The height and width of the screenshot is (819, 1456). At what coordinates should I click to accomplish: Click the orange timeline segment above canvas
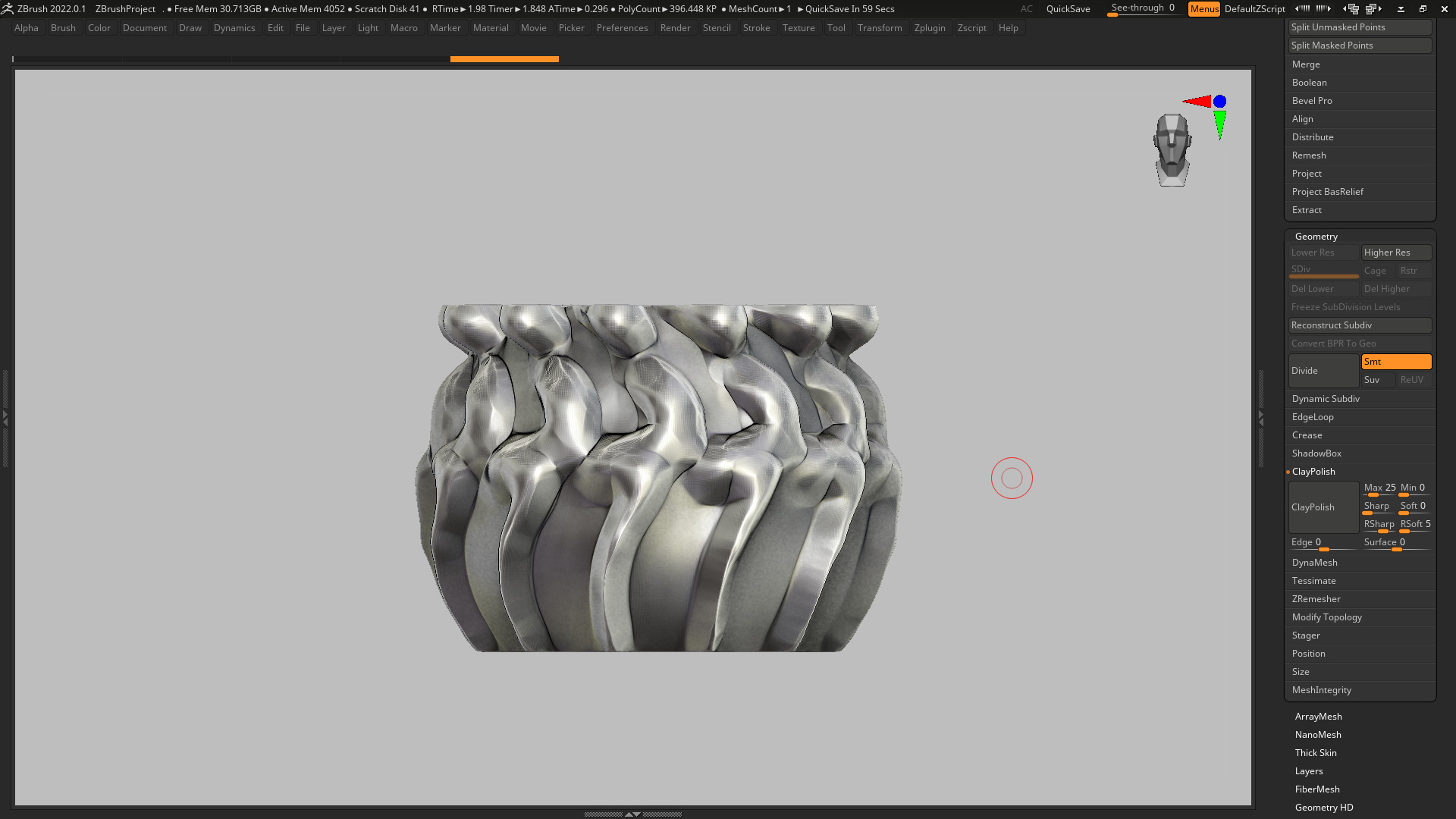tap(504, 59)
